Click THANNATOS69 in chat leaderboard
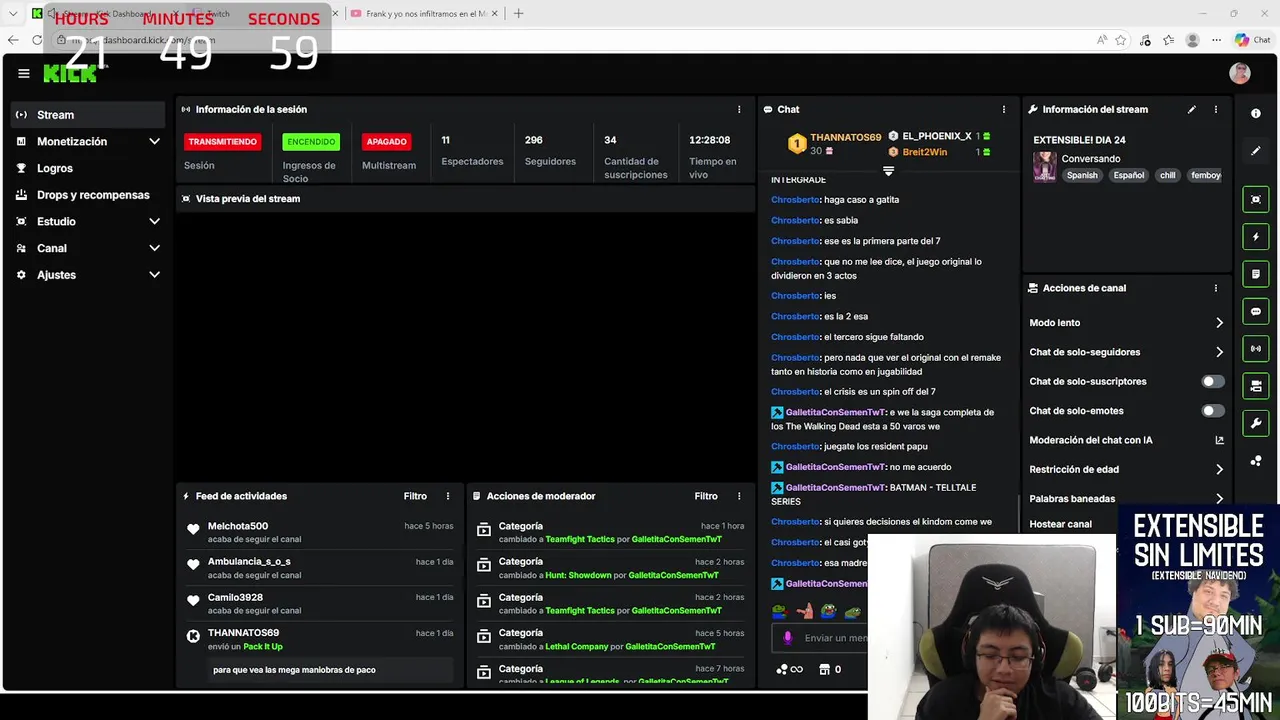This screenshot has width=1280, height=720. [x=845, y=137]
